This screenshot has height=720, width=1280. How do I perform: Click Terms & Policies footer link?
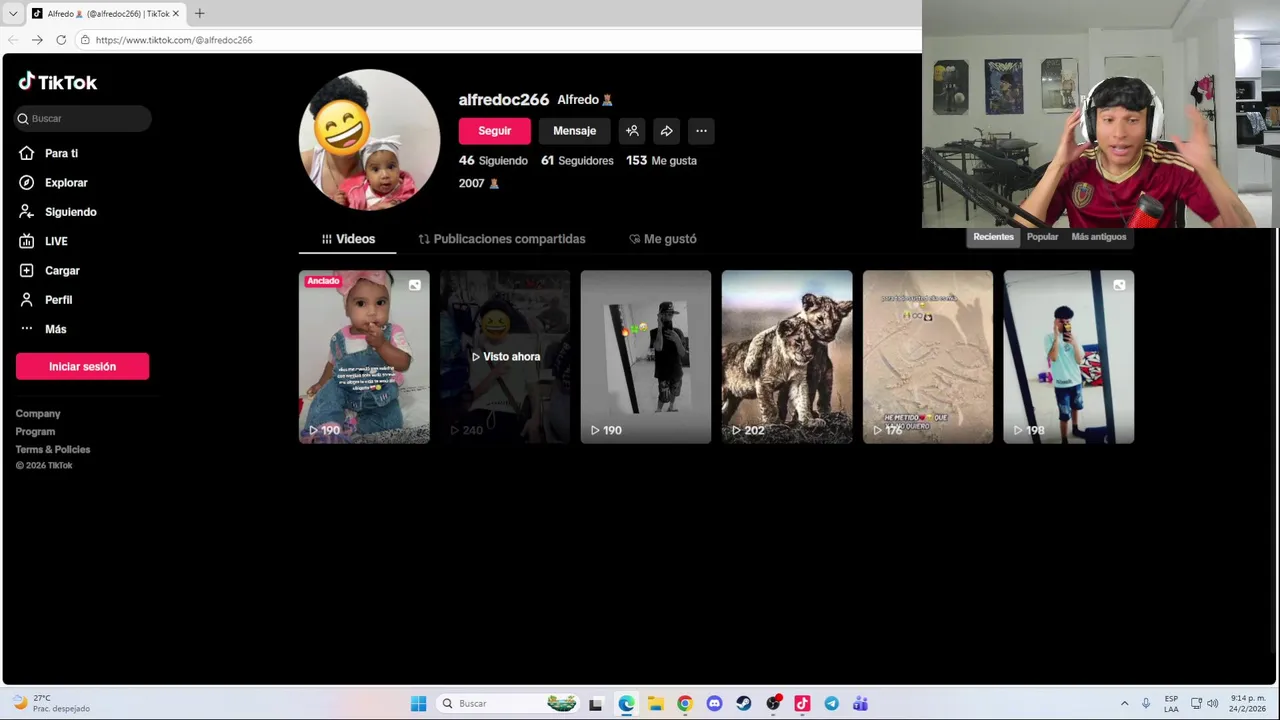click(x=53, y=450)
